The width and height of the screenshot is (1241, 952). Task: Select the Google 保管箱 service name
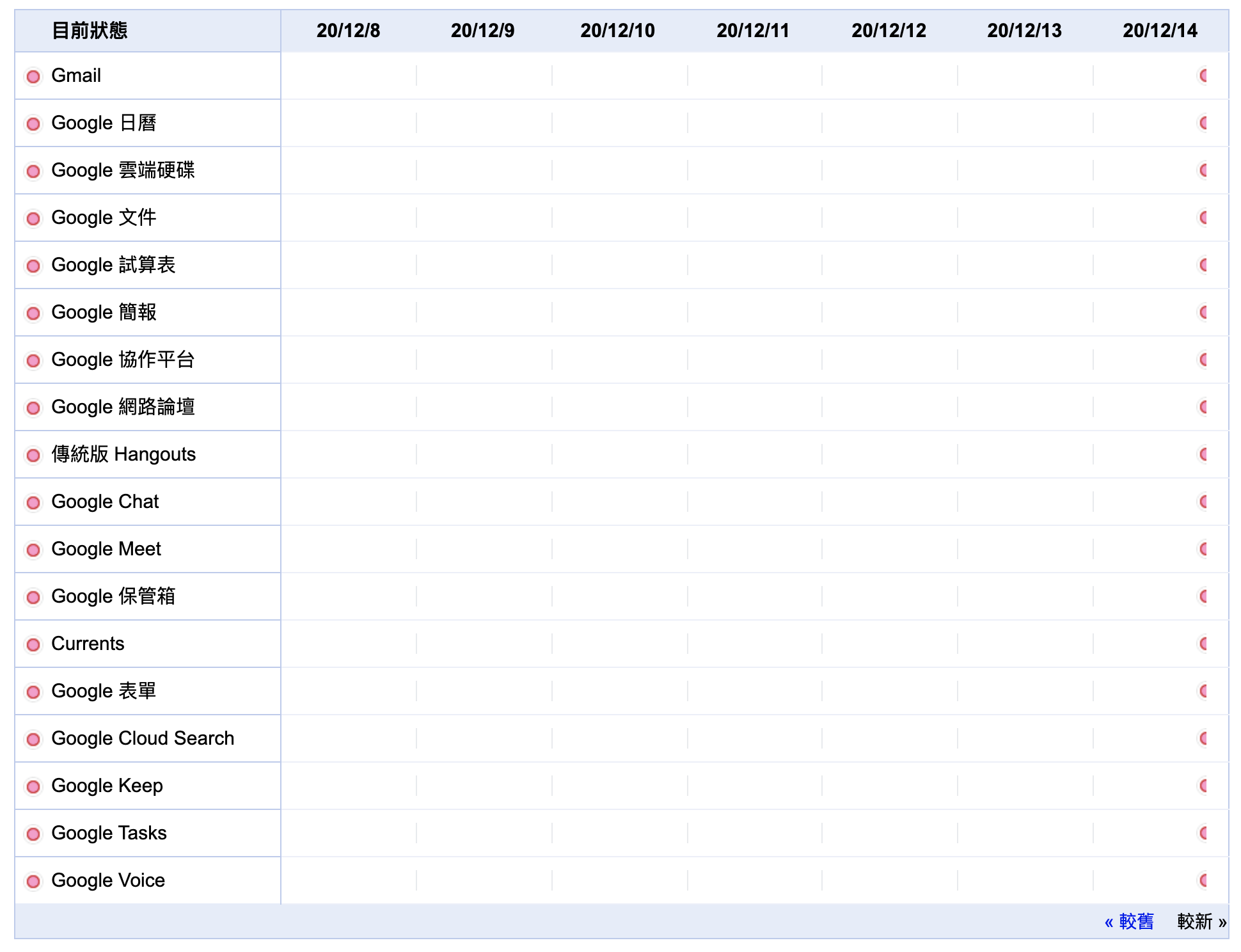113,596
